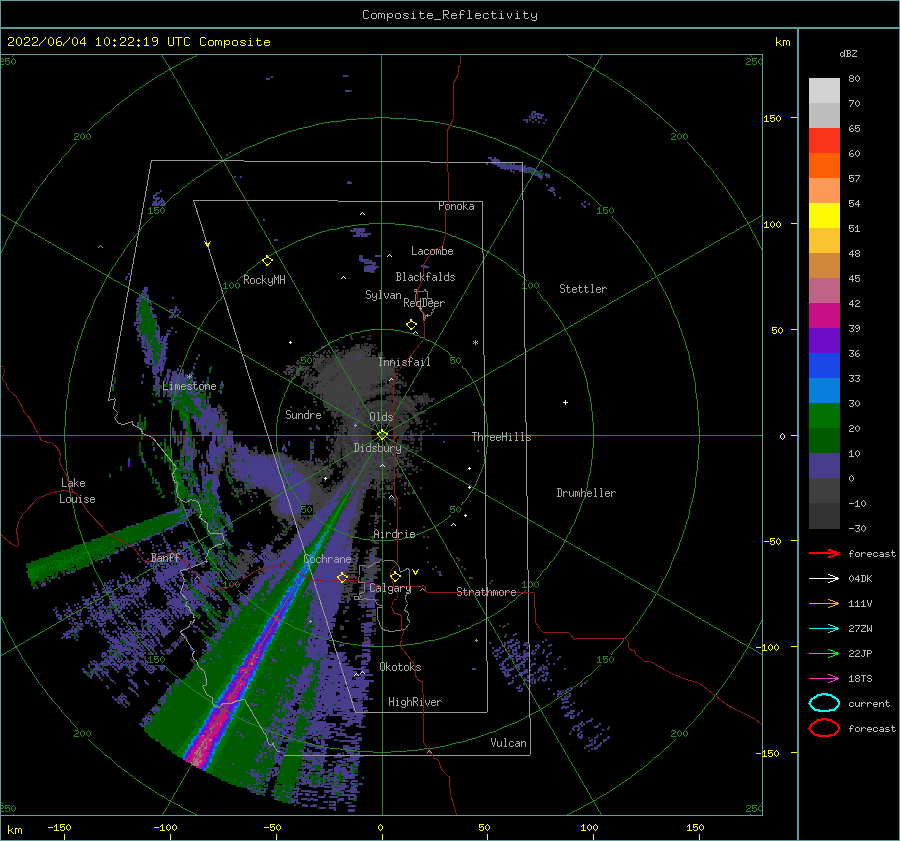
Task: Click the Stettler town label
Action: [x=583, y=289]
